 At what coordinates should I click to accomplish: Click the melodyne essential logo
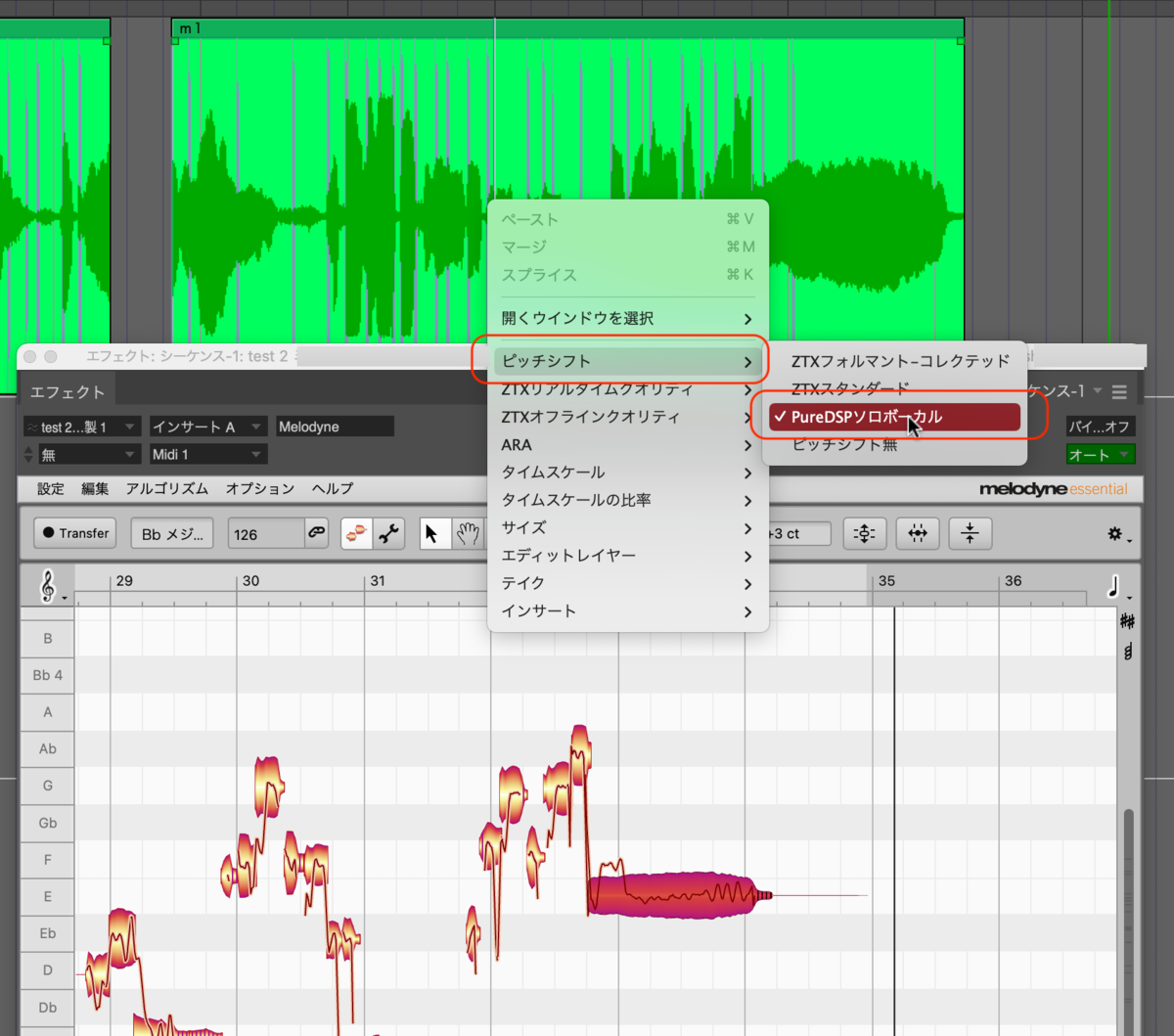(1053, 489)
